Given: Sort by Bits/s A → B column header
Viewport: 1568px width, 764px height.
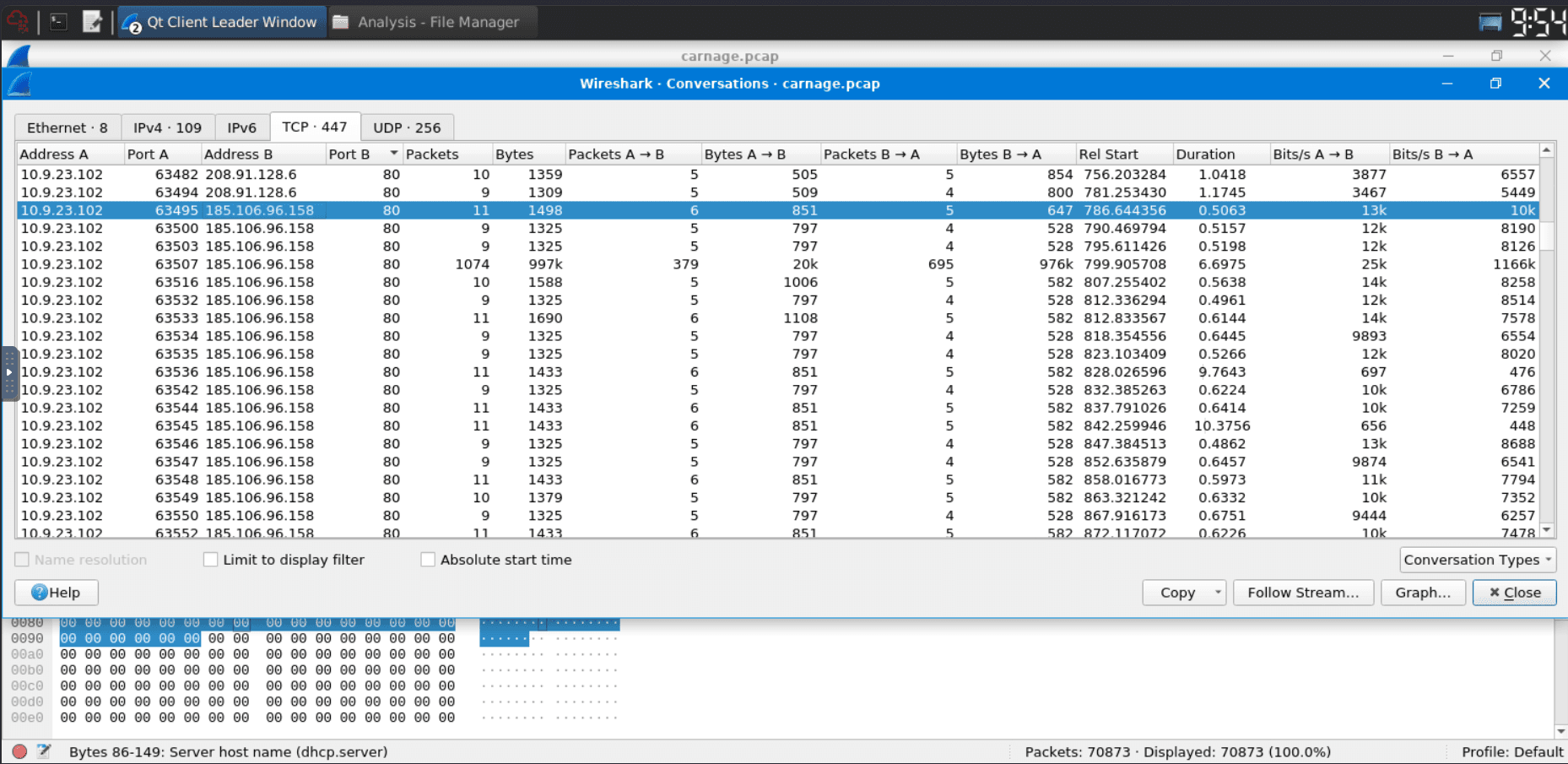Looking at the screenshot, I should point(1329,154).
